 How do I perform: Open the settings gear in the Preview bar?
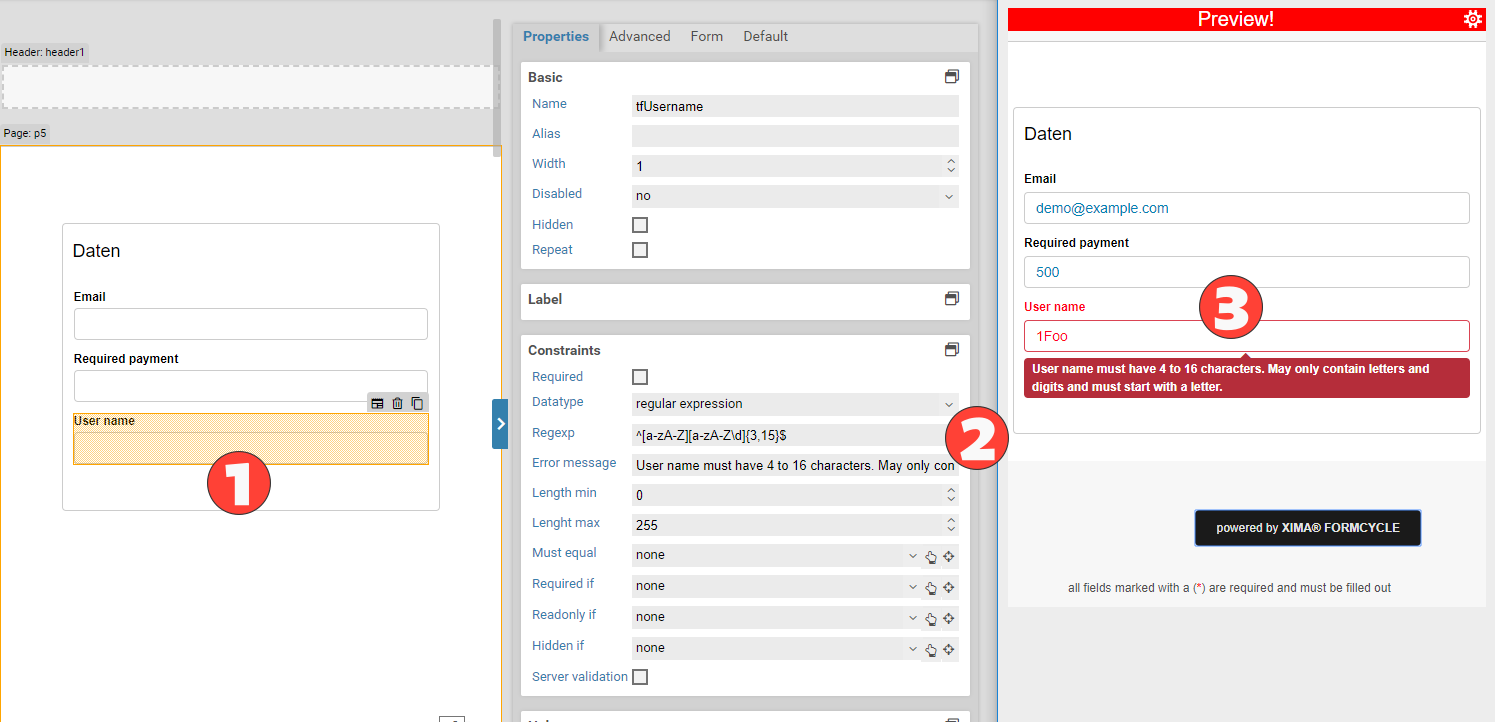1472,19
